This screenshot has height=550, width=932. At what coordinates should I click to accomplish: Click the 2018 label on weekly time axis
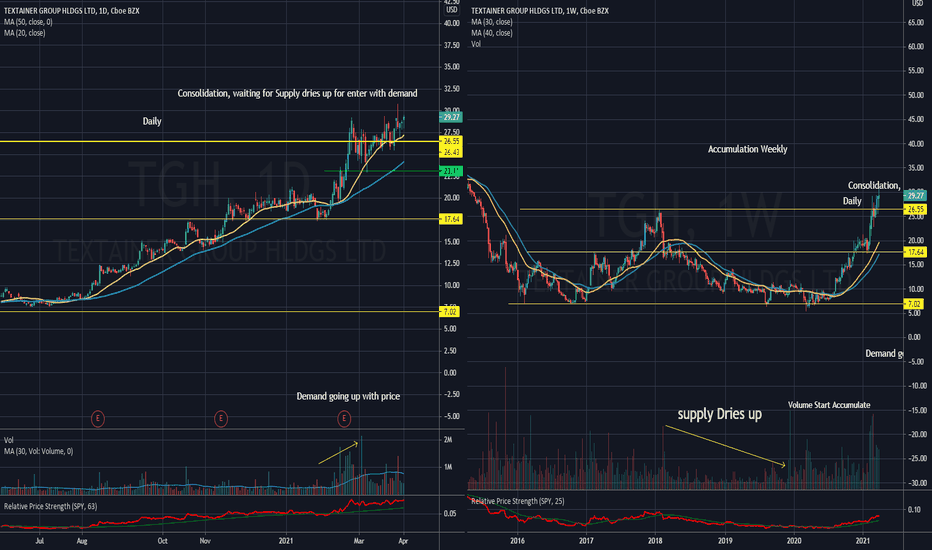pos(655,541)
